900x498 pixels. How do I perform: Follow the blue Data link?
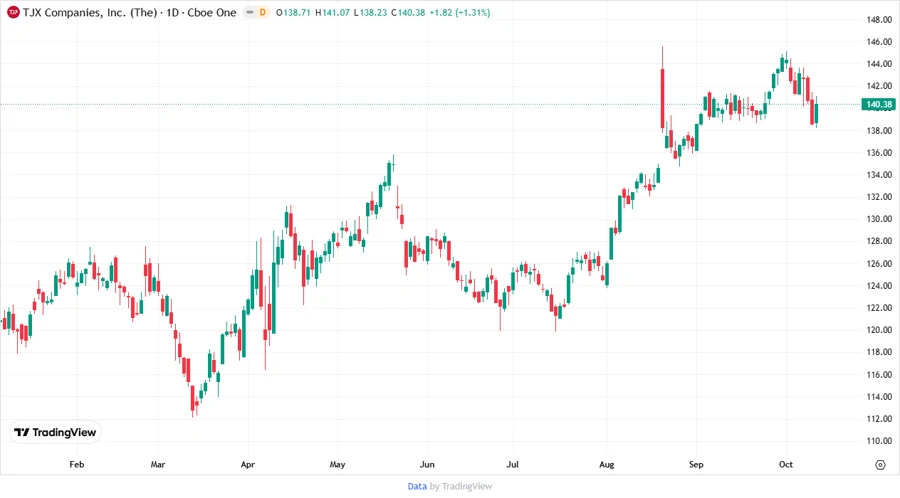[x=417, y=486]
